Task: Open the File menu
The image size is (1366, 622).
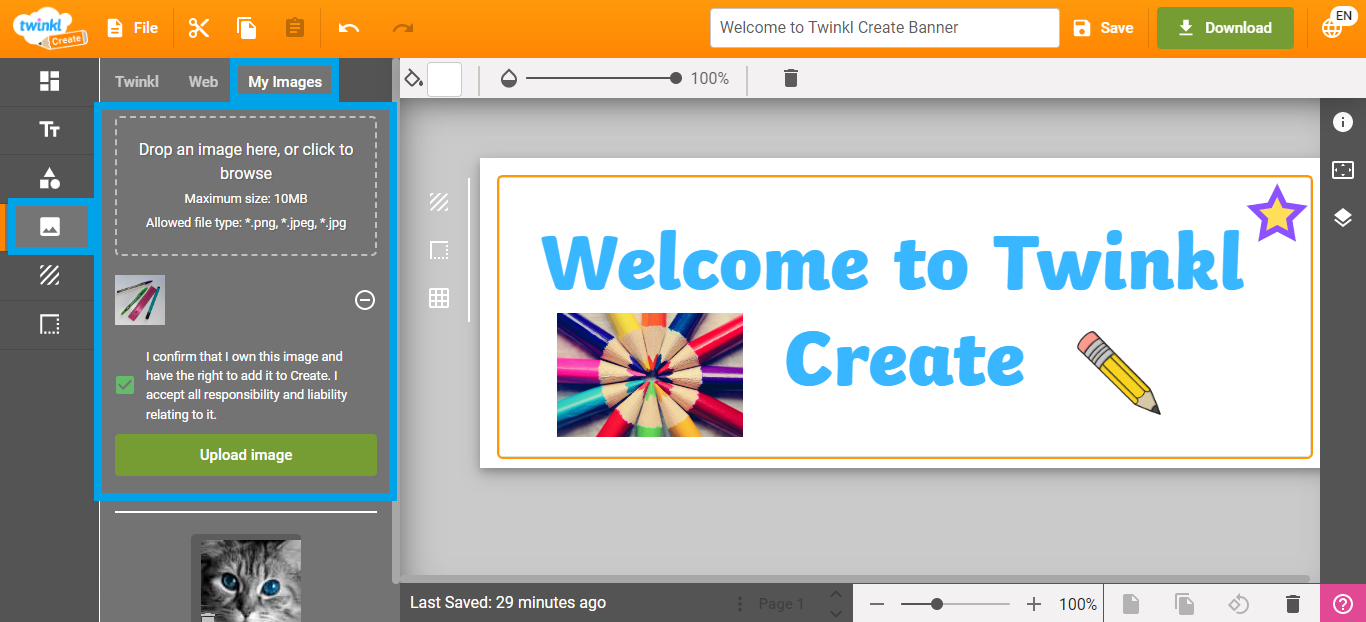Action: coord(132,28)
